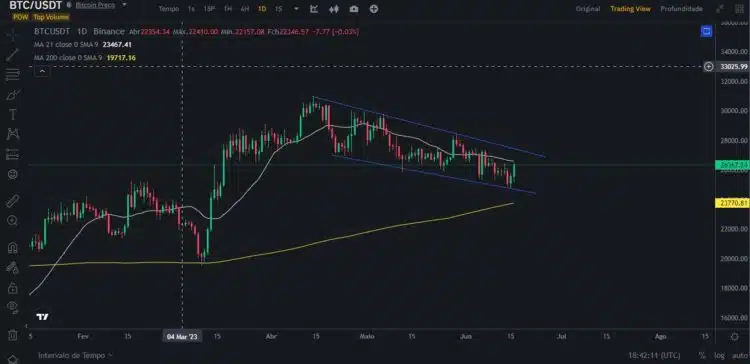
Task: Click the 33025.99 price axis label
Action: tap(733, 66)
